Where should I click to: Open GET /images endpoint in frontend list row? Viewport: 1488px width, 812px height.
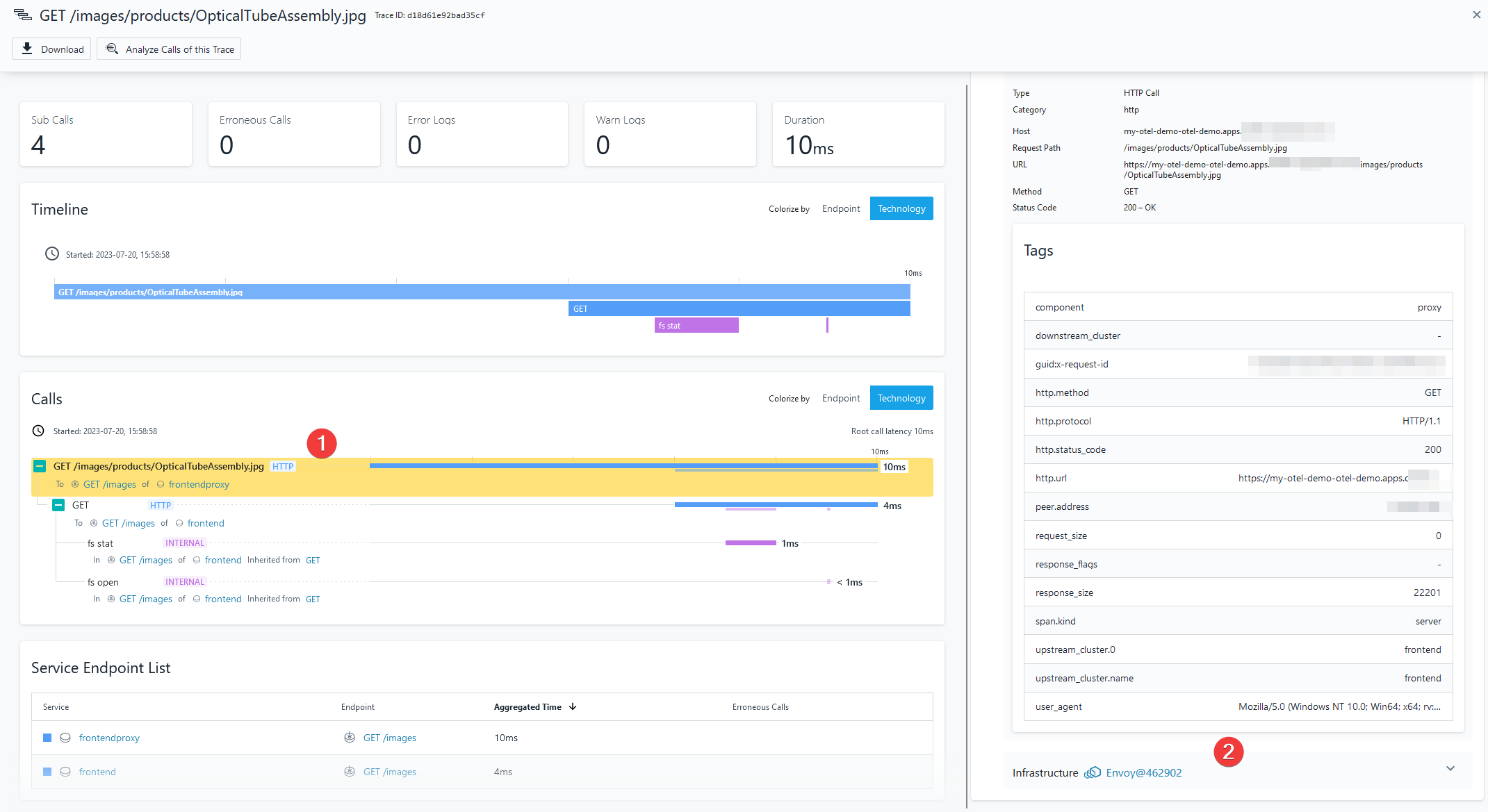pos(390,772)
